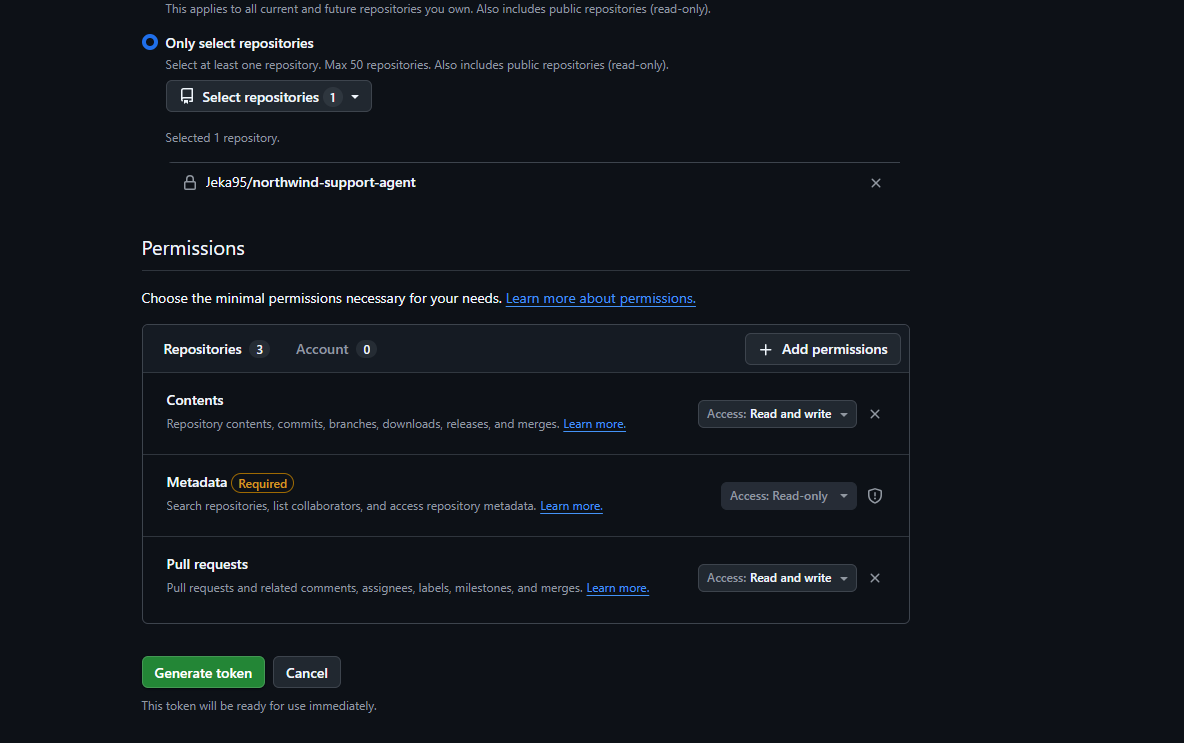Open the Select repositories dropdown
The image size is (1184, 743).
point(269,97)
